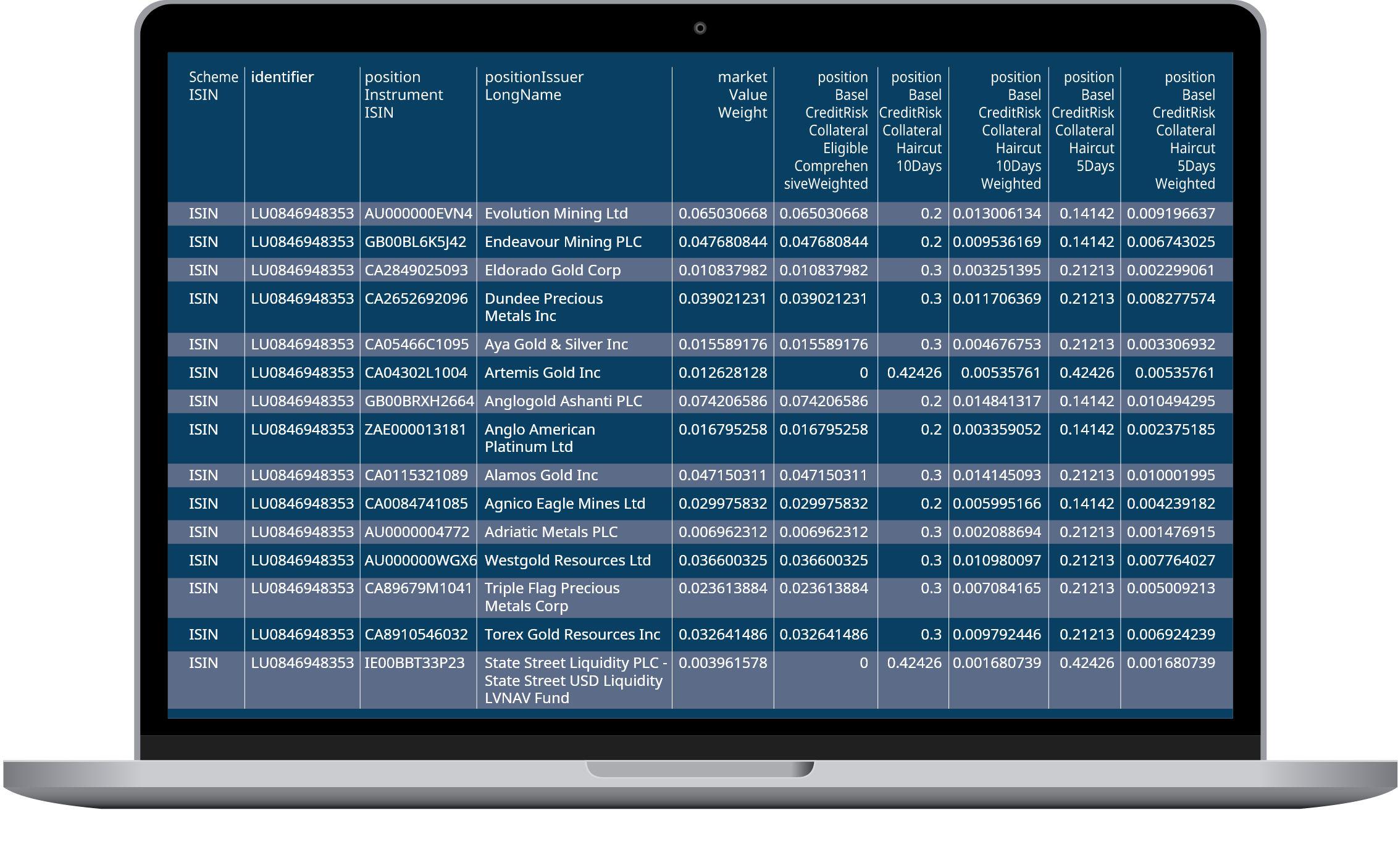Select the 10Days weighted value 0.011706369
This screenshot has width=1398, height=868.
point(997,299)
